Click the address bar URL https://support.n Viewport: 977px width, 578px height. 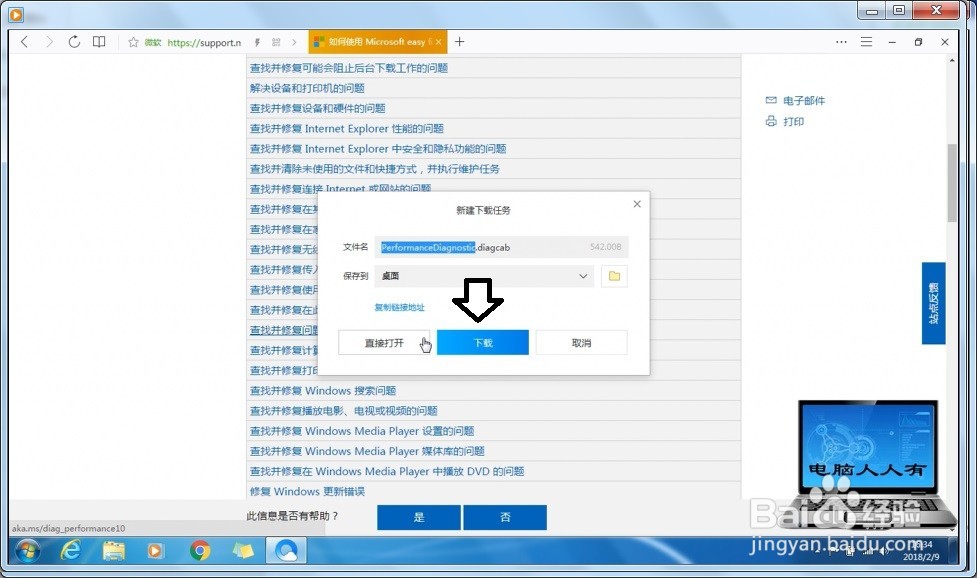click(204, 42)
